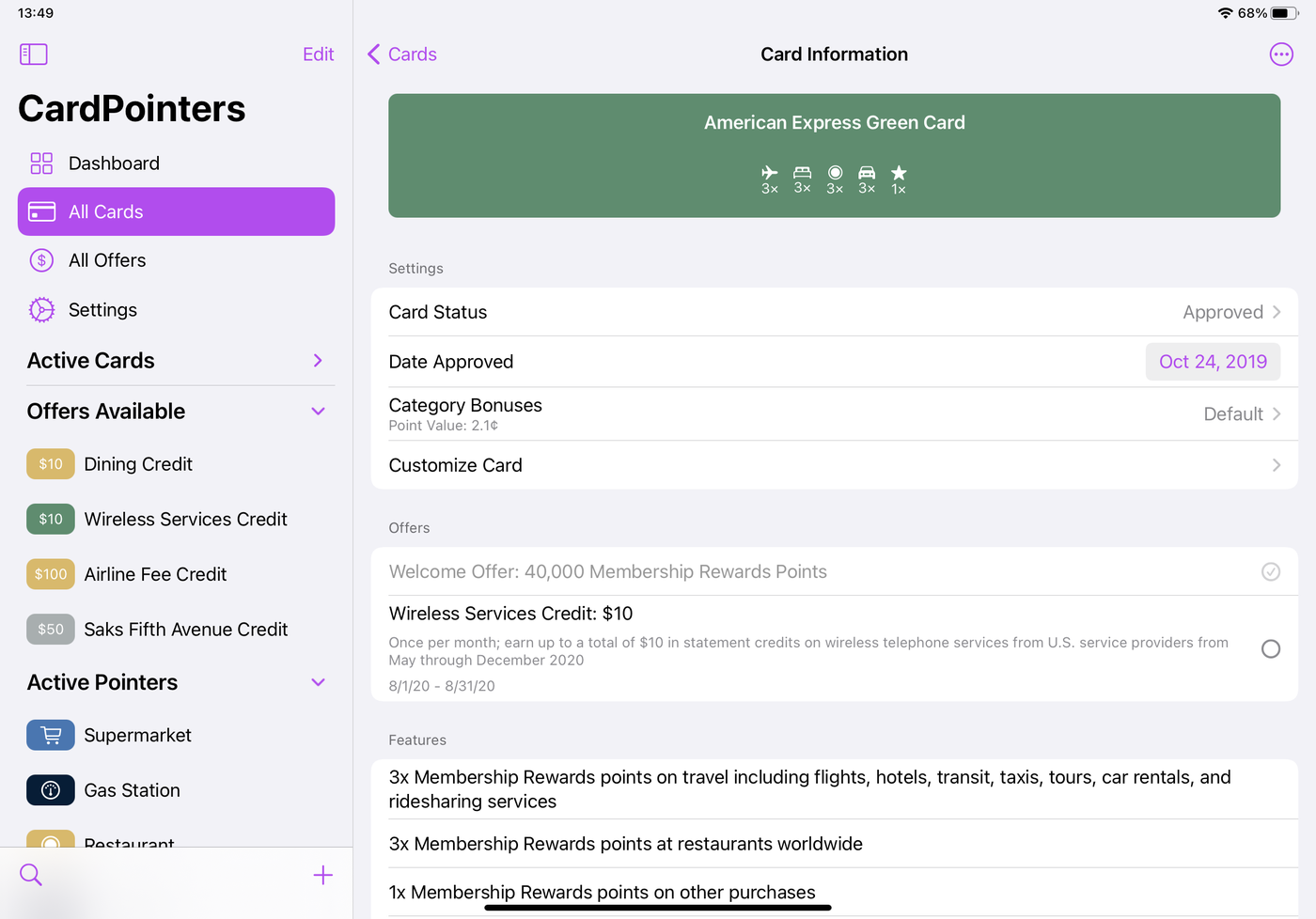Click the $10 Dining Credit badge
This screenshot has width=1316, height=919.
pos(51,464)
